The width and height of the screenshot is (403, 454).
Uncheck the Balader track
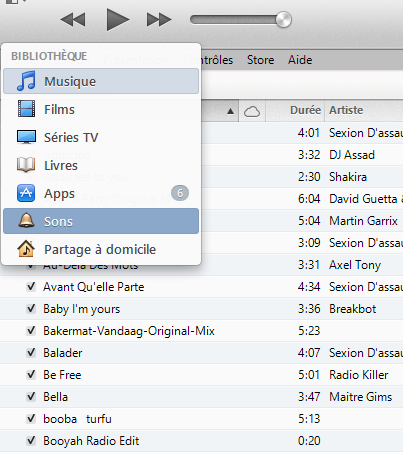(x=31, y=353)
